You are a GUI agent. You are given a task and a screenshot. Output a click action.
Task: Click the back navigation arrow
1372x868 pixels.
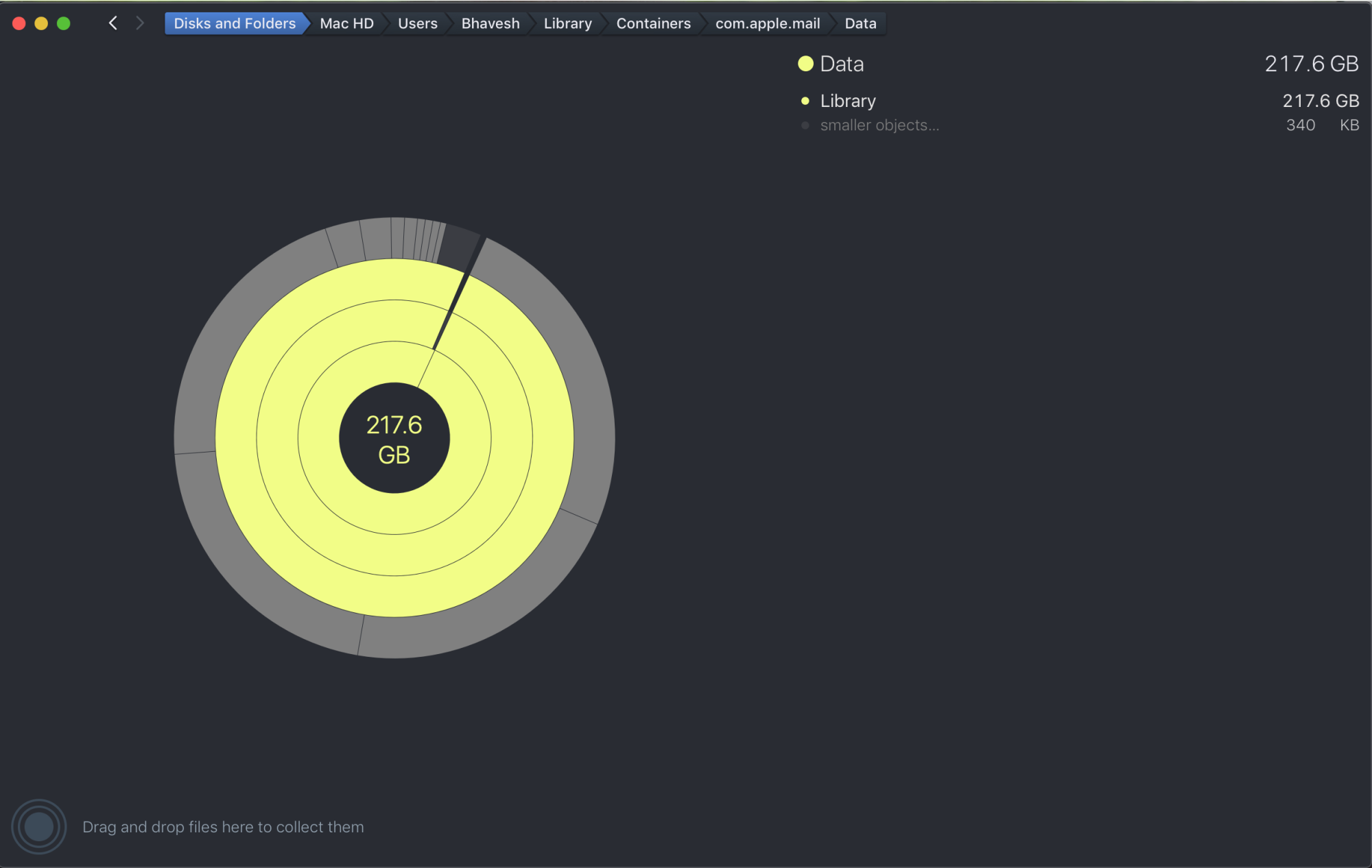[x=113, y=23]
